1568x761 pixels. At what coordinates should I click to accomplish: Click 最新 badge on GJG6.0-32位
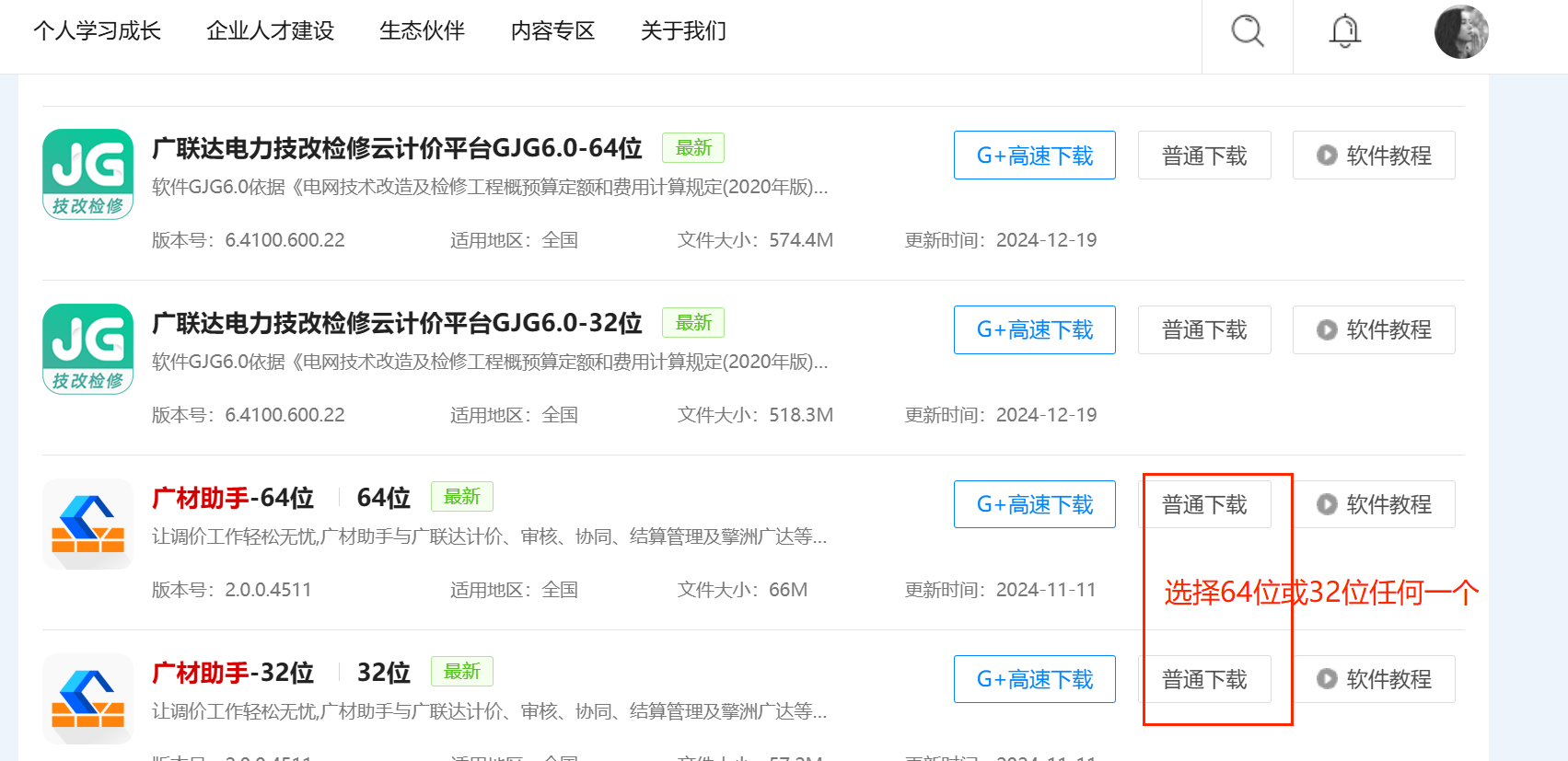(x=693, y=323)
